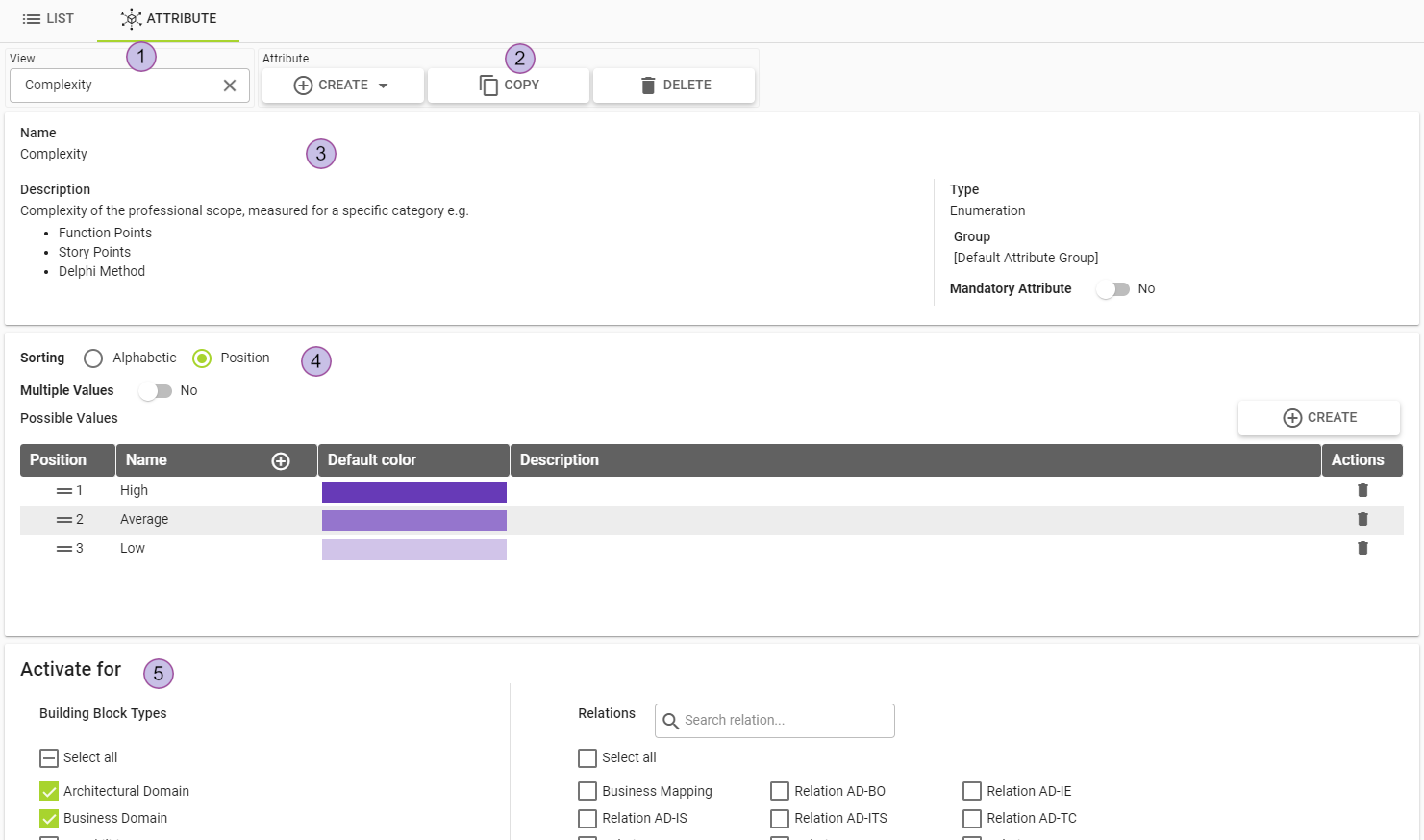This screenshot has width=1424, height=840.
Task: Click the Copy attribute button
Action: pos(509,86)
